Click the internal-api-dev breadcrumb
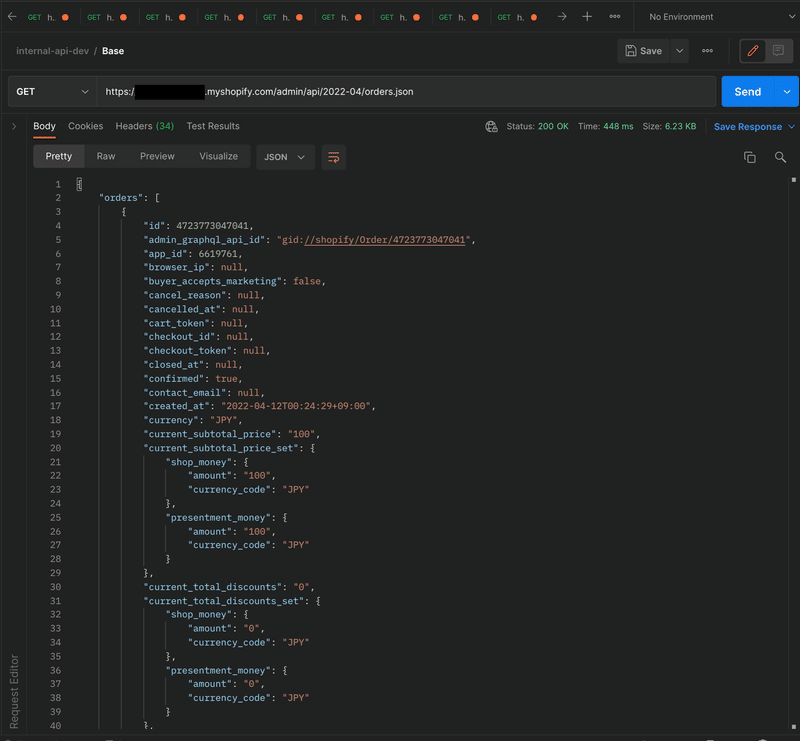 coord(53,51)
